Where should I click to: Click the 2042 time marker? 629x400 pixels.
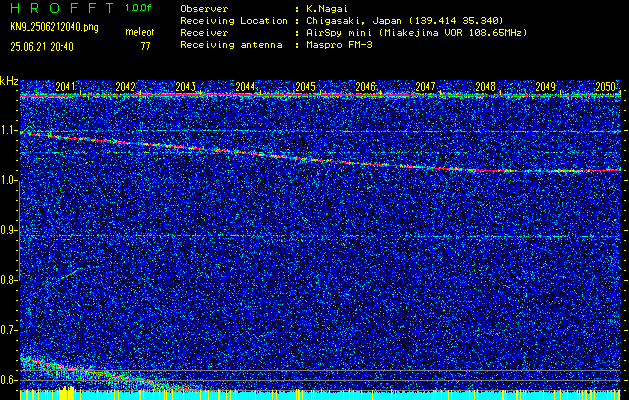pyautogui.click(x=126, y=86)
